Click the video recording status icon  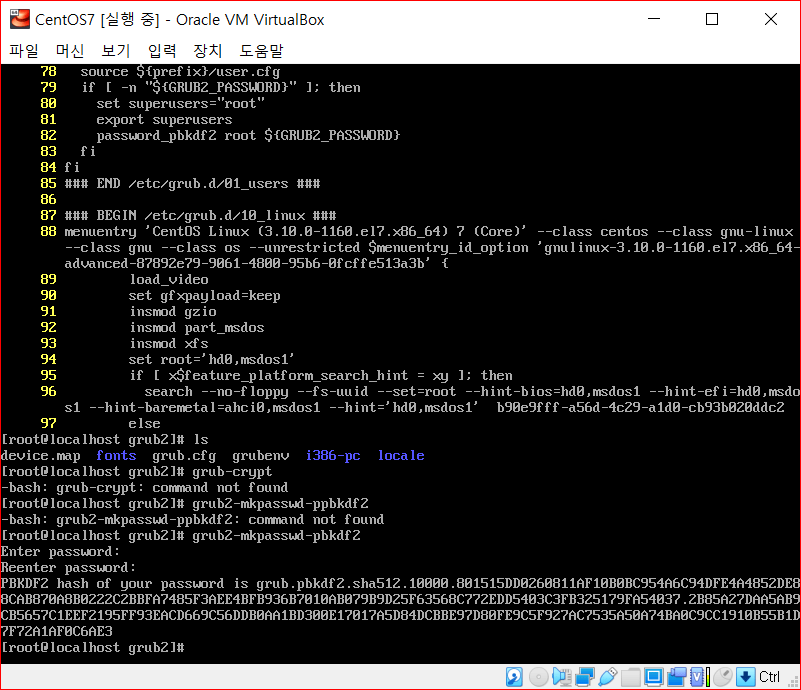pyautogui.click(x=676, y=677)
